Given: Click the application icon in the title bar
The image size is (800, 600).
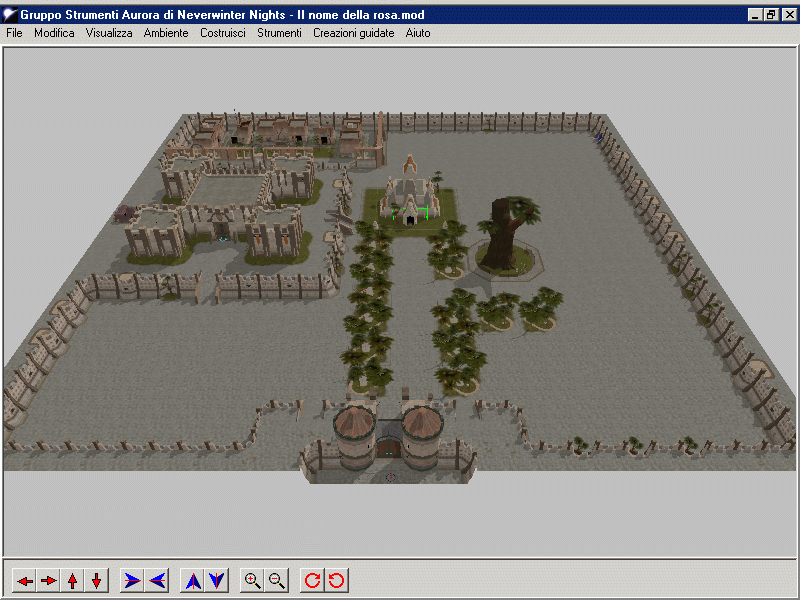Looking at the screenshot, I should tap(10, 15).
